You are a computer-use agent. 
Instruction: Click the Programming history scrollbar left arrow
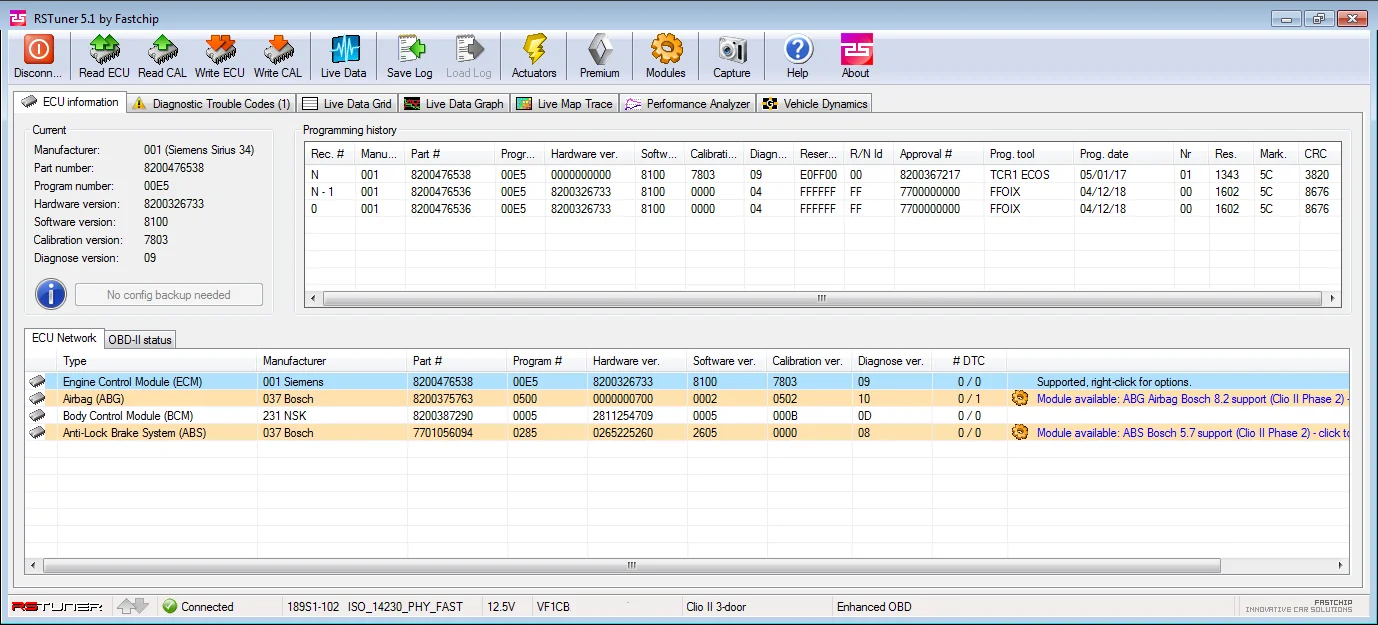click(314, 298)
